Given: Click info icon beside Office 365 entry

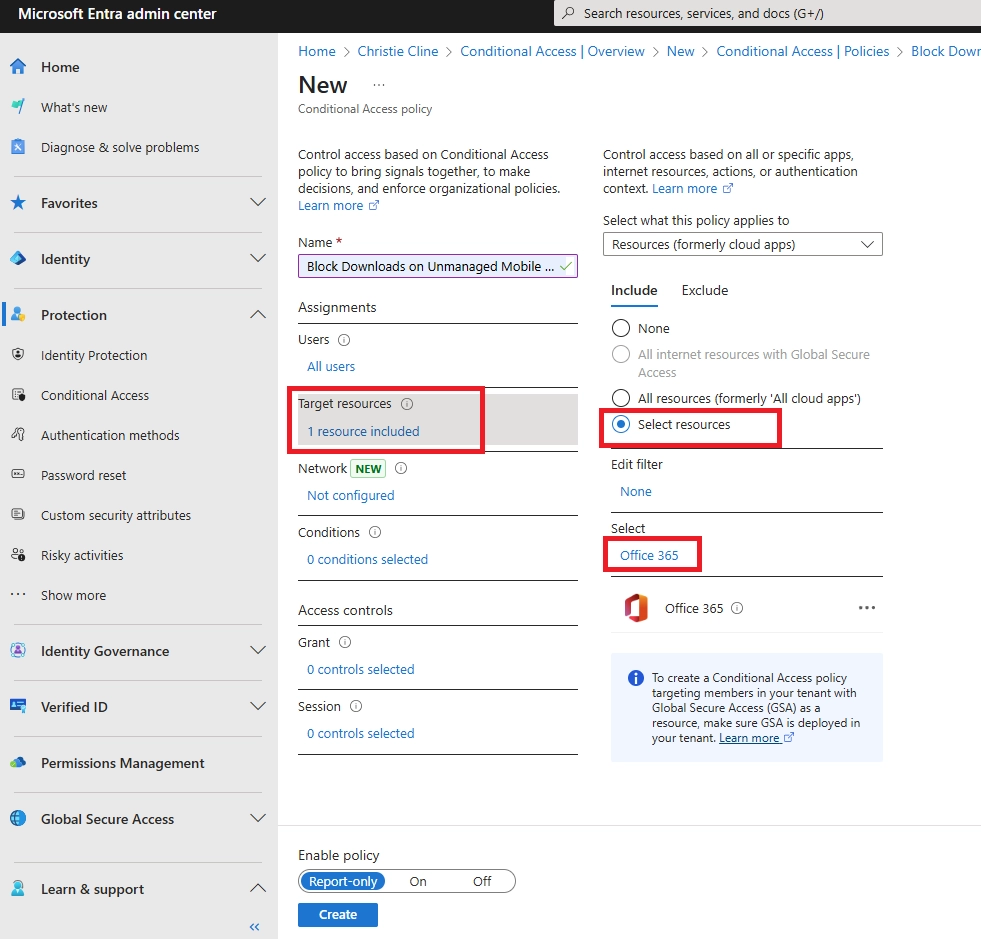Looking at the screenshot, I should pyautogui.click(x=737, y=608).
